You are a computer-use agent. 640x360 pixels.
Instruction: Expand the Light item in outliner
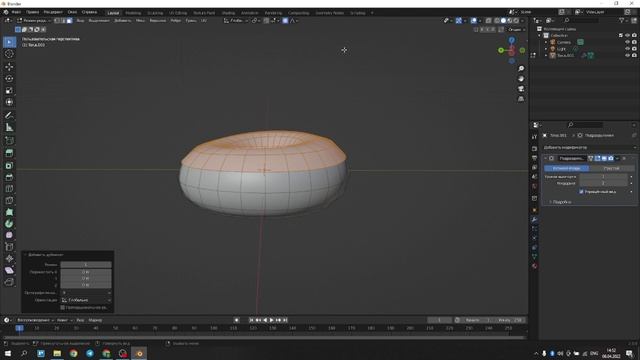point(546,49)
